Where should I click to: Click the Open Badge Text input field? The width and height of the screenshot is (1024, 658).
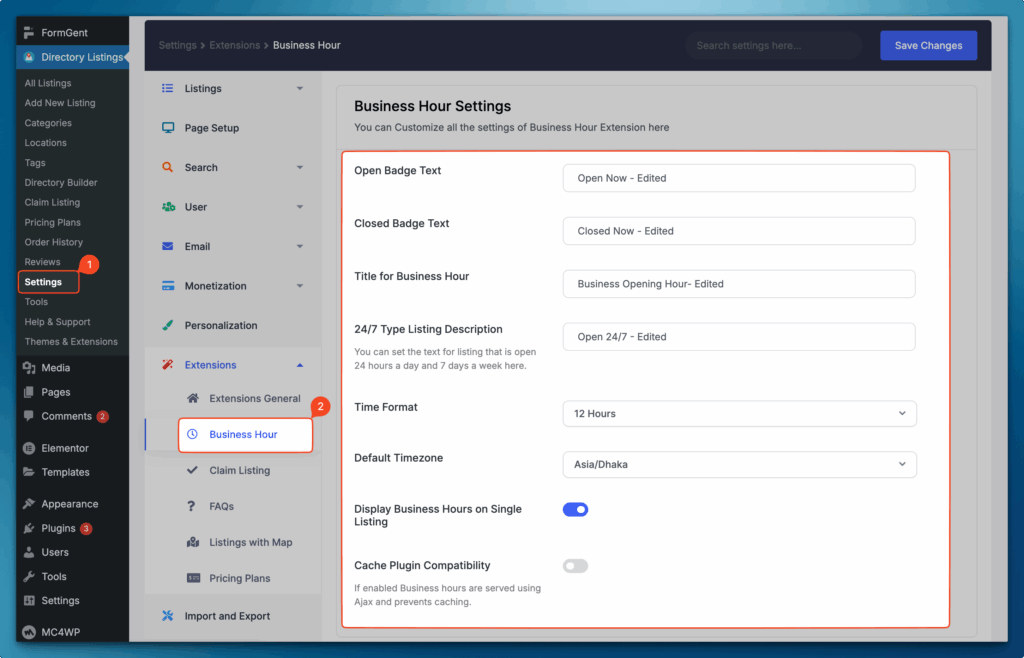coord(739,178)
